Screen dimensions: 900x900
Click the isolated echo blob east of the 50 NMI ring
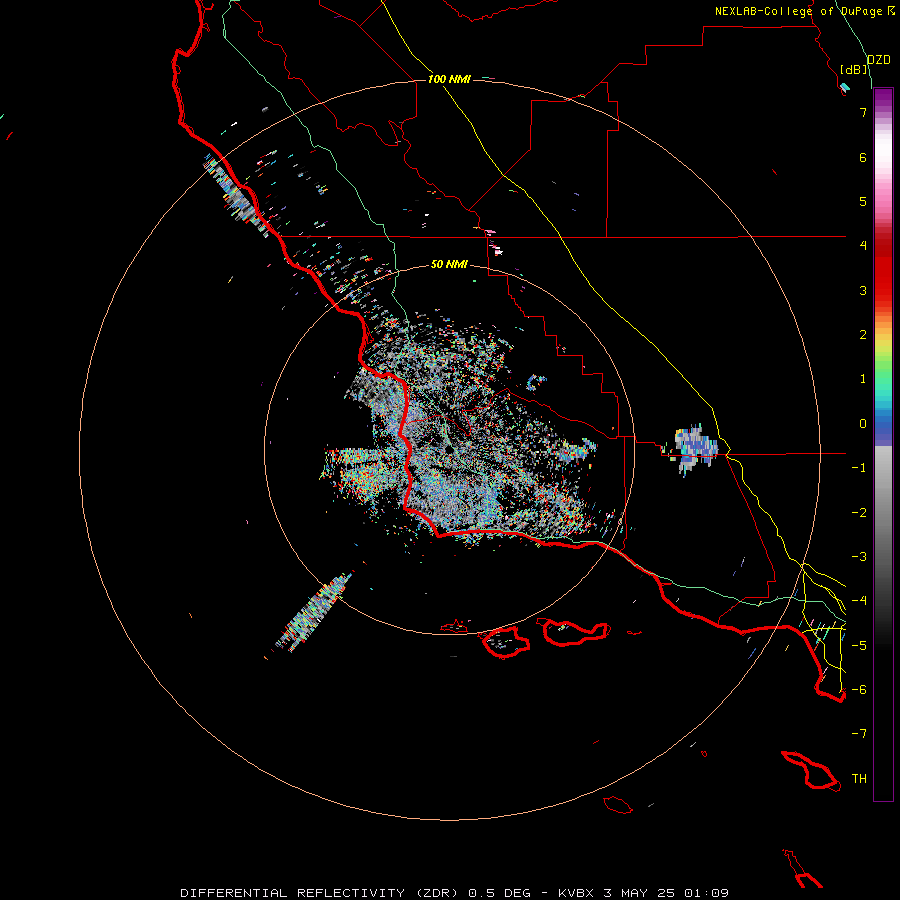[695, 448]
